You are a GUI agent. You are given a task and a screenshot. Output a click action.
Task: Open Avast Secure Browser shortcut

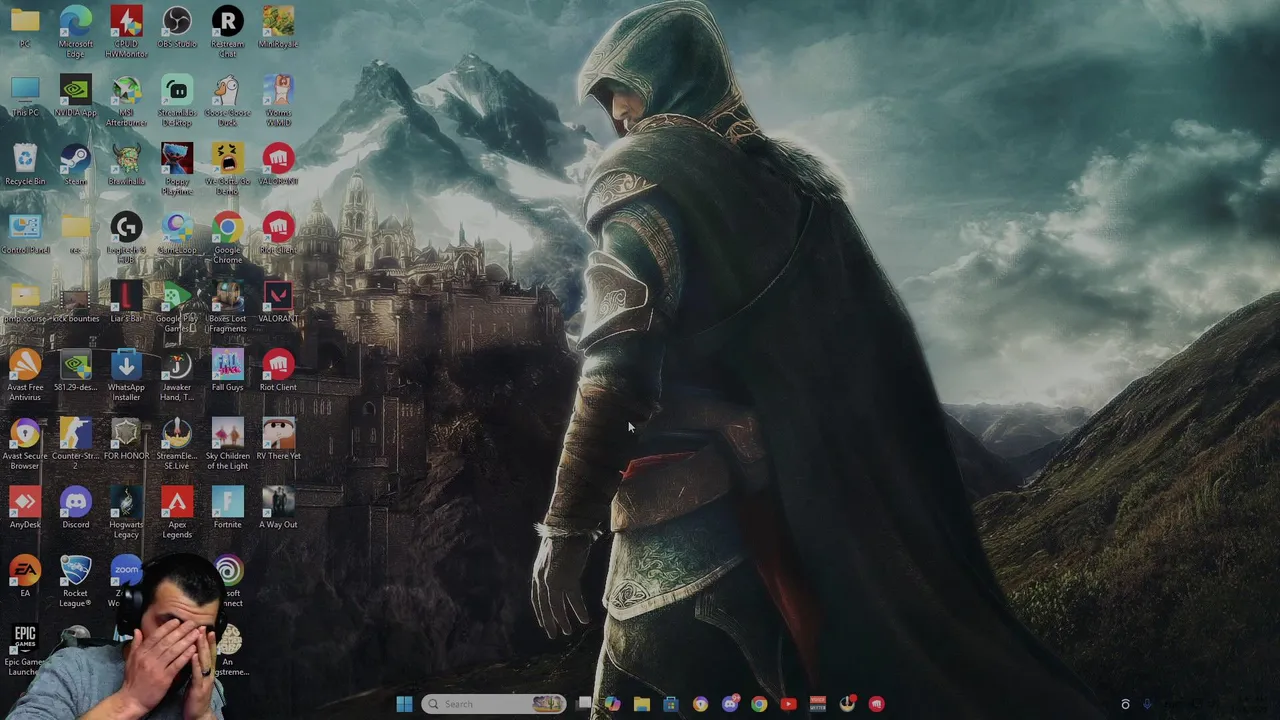pos(25,444)
